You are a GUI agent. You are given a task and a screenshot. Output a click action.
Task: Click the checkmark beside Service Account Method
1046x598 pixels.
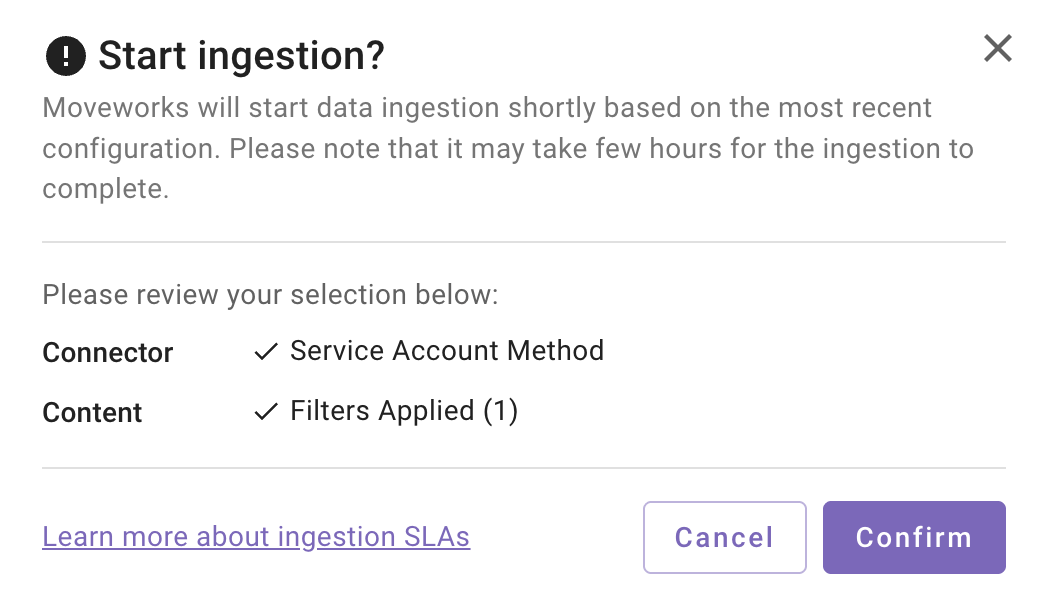pyautogui.click(x=265, y=352)
